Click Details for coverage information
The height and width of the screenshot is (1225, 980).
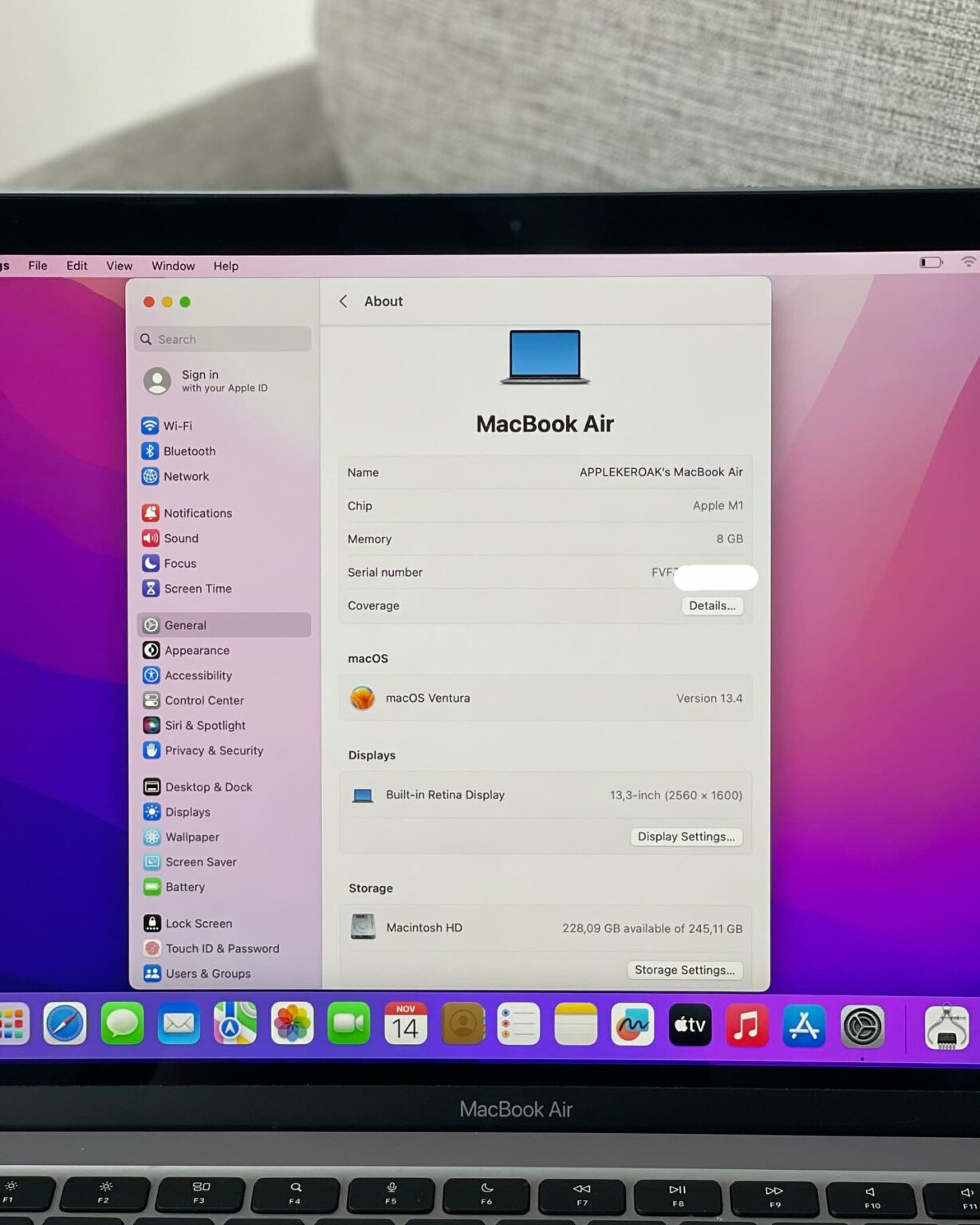[712, 606]
